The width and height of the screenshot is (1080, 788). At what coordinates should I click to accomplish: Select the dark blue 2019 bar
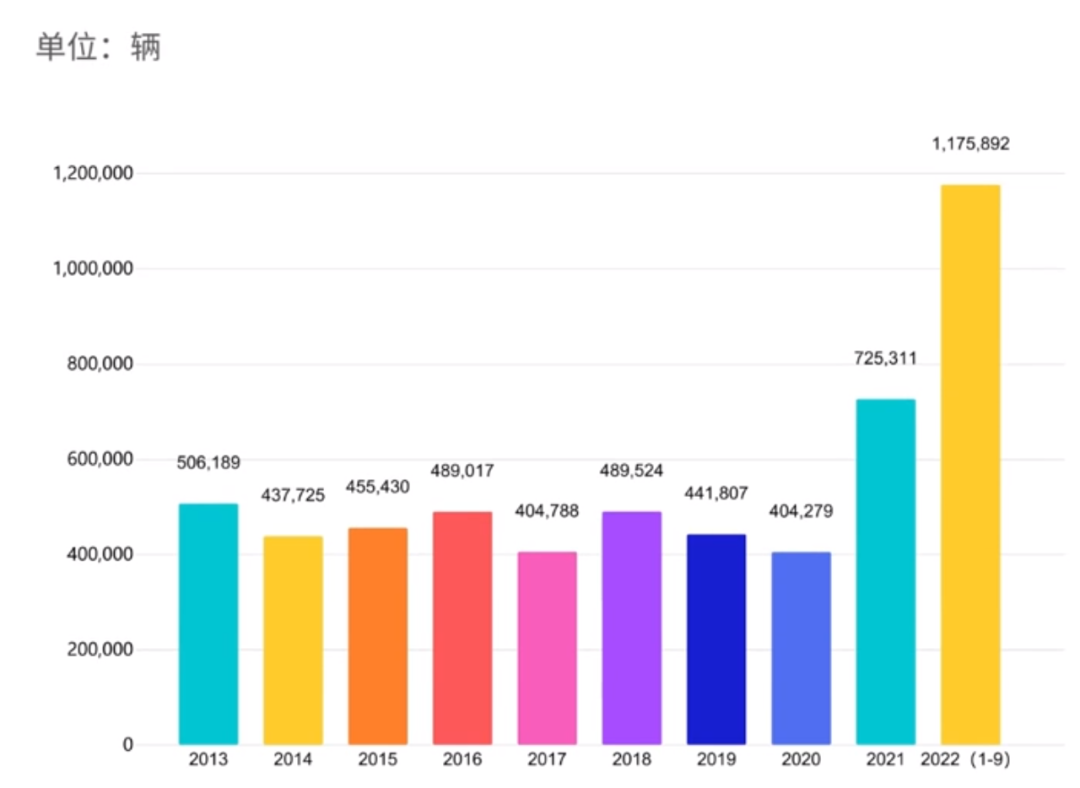716,640
